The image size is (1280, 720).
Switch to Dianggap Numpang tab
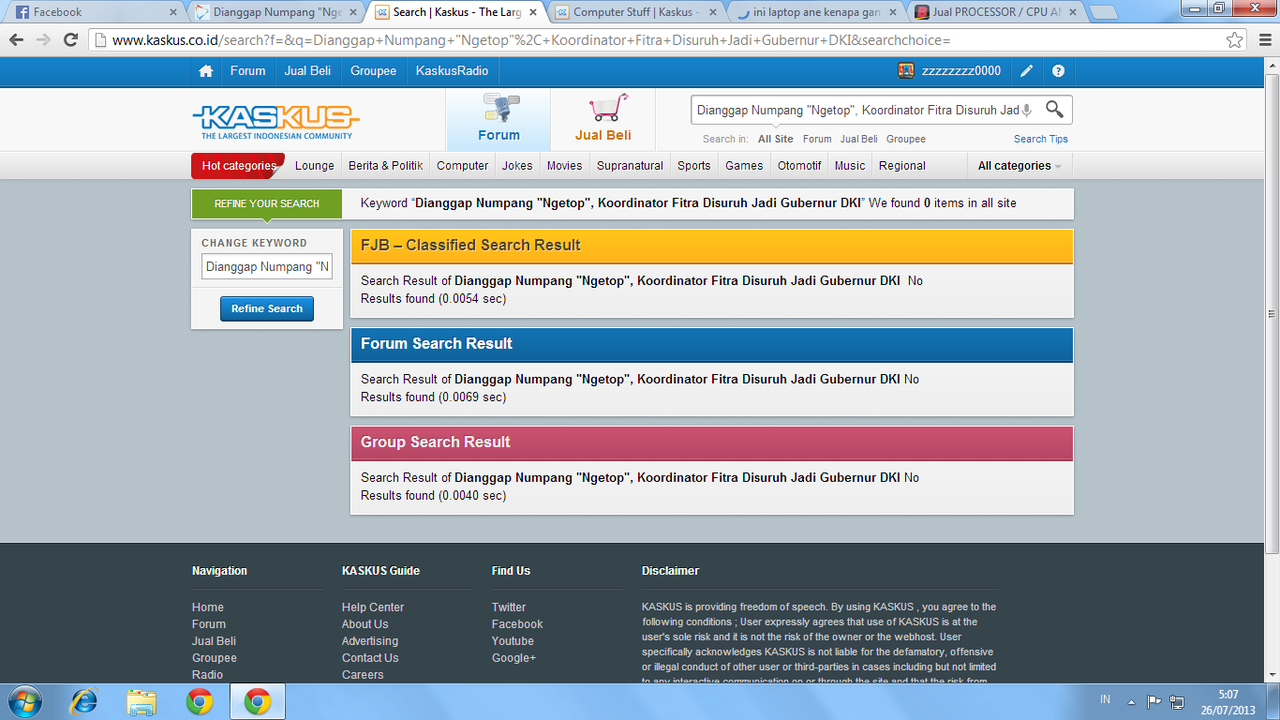pos(276,13)
